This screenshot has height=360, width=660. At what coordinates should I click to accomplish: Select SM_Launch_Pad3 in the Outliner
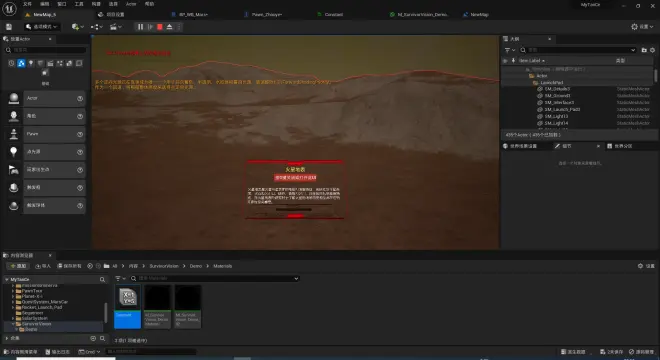coord(562,109)
